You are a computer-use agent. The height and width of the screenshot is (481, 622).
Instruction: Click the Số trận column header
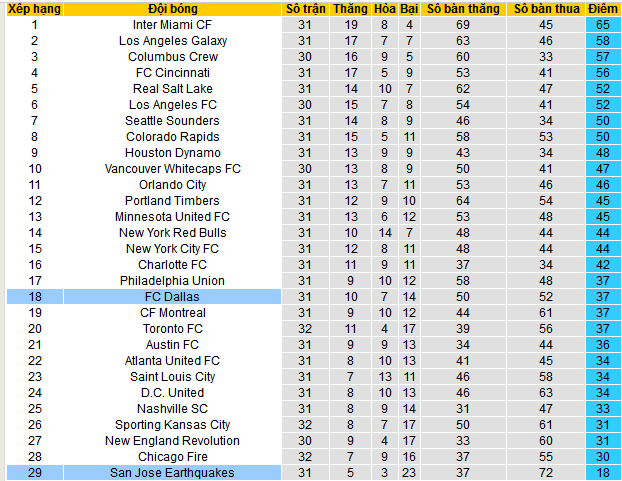[x=306, y=8]
